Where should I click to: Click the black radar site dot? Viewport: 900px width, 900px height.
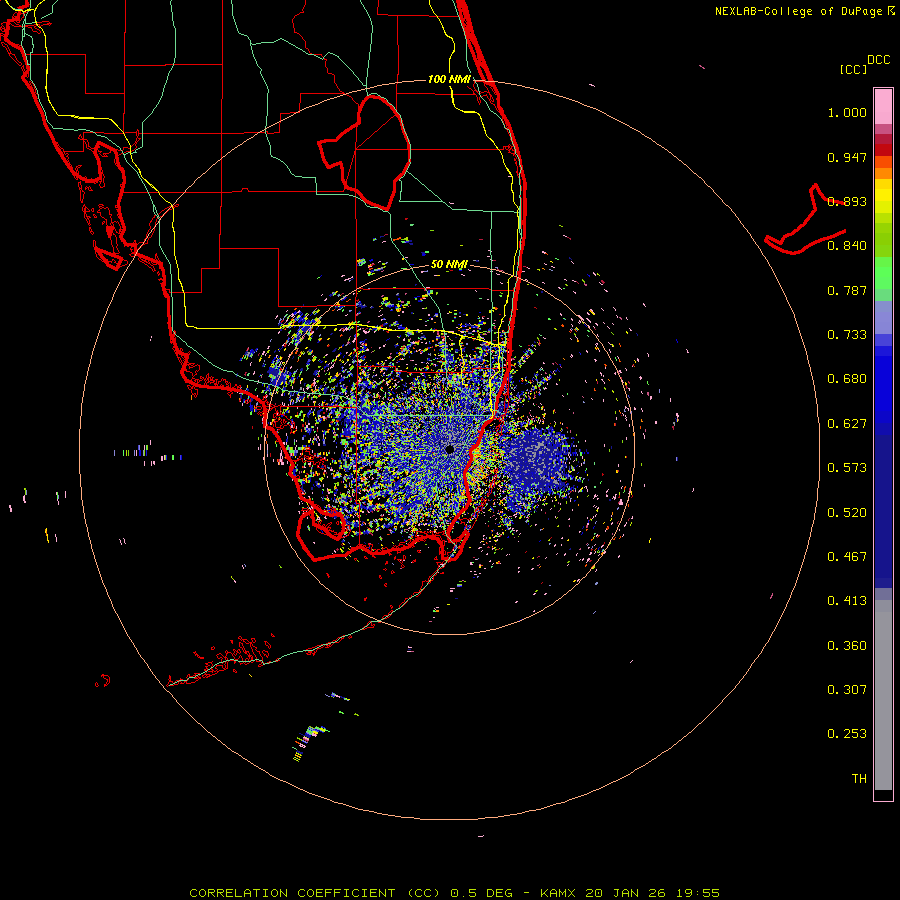[x=450, y=449]
